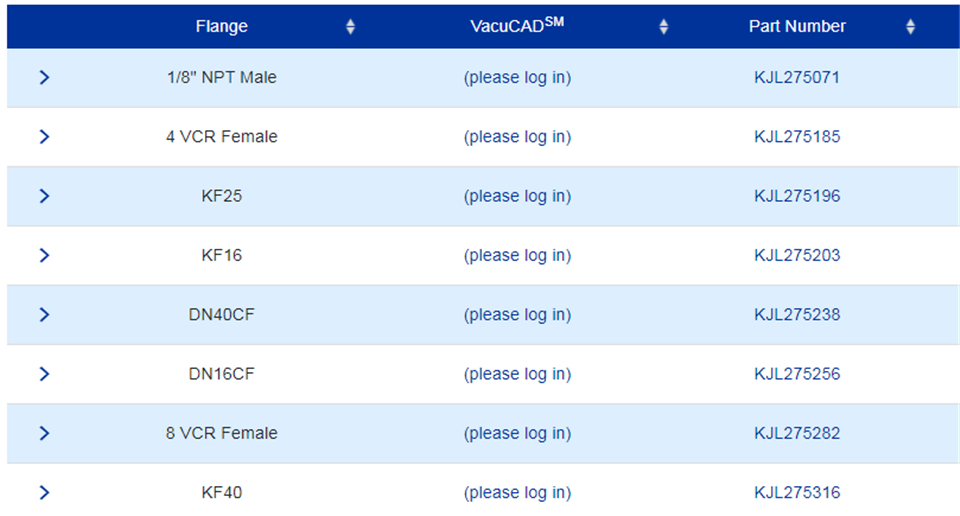
Task: Click the Flange column header
Action: pyautogui.click(x=222, y=27)
